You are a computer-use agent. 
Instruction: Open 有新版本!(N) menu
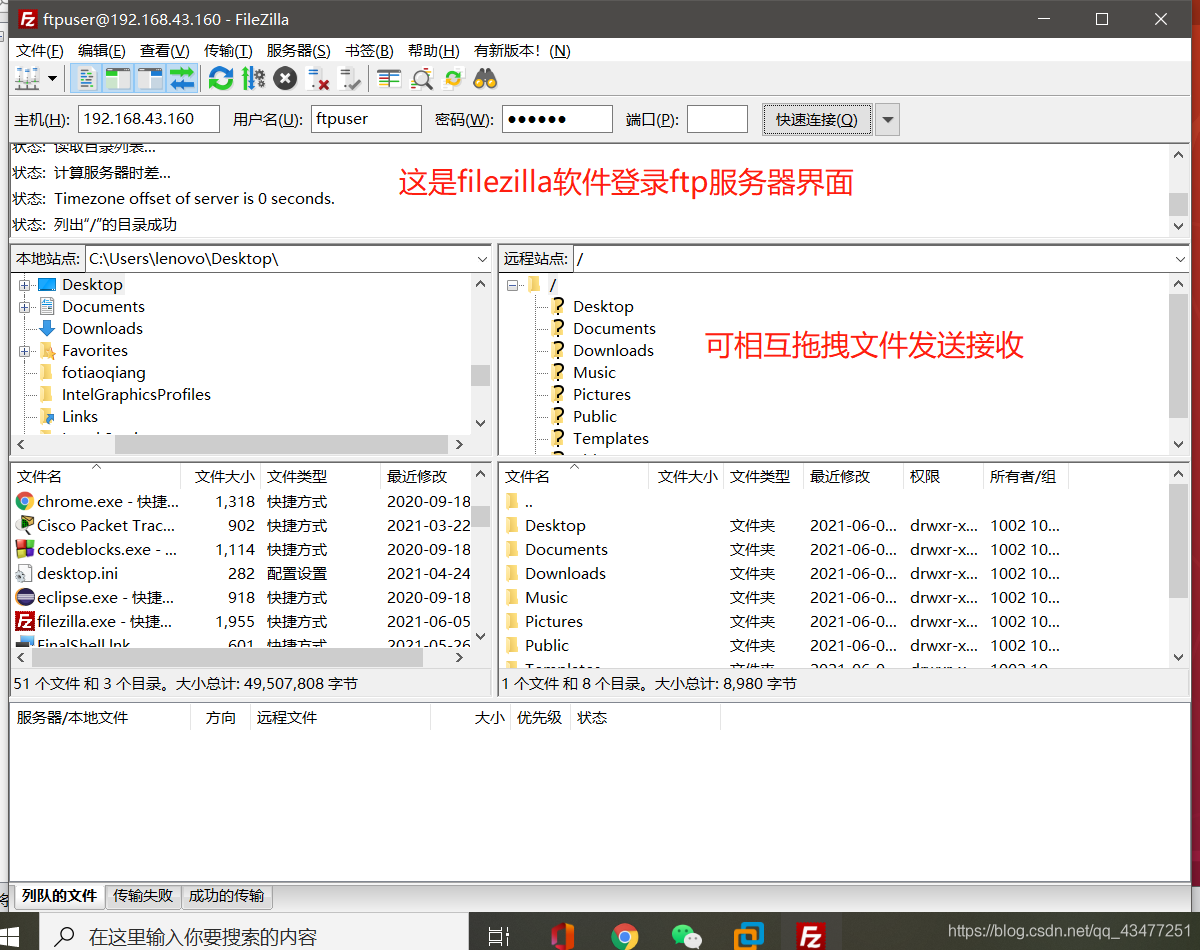tap(522, 50)
